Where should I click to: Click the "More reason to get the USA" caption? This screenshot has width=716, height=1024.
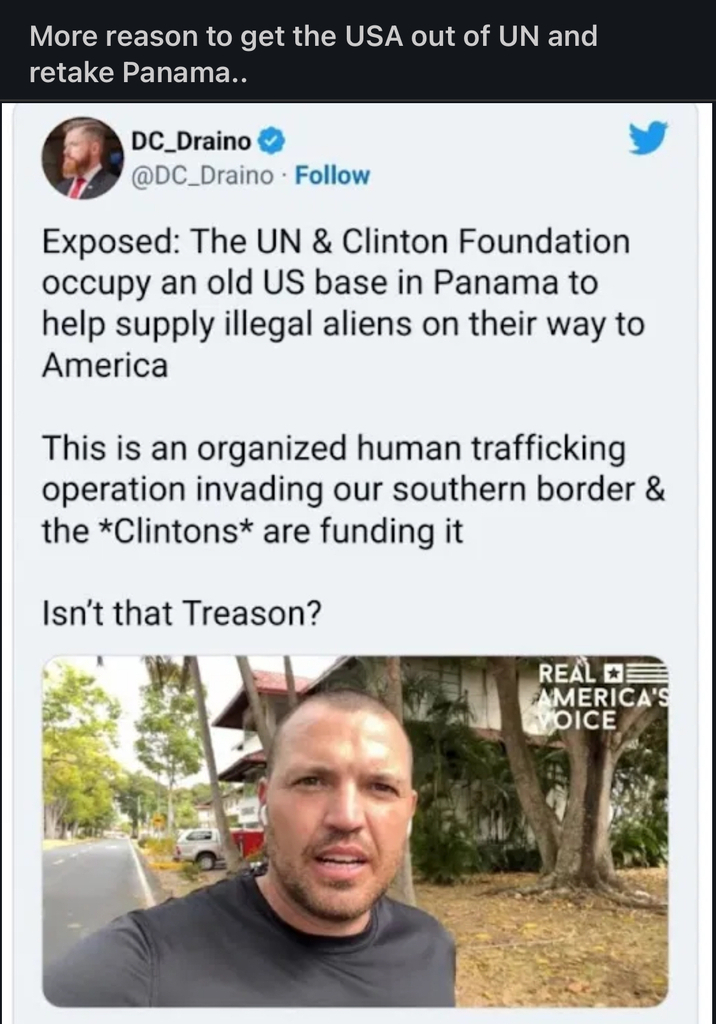(313, 36)
